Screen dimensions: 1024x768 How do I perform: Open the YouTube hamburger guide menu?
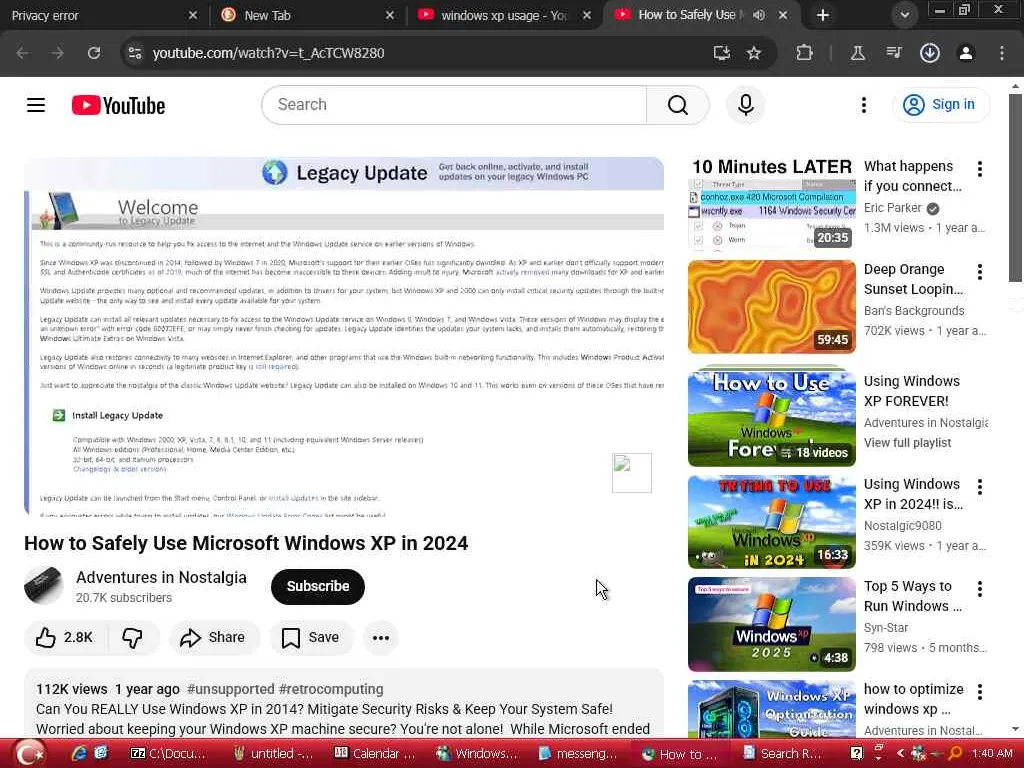36,105
